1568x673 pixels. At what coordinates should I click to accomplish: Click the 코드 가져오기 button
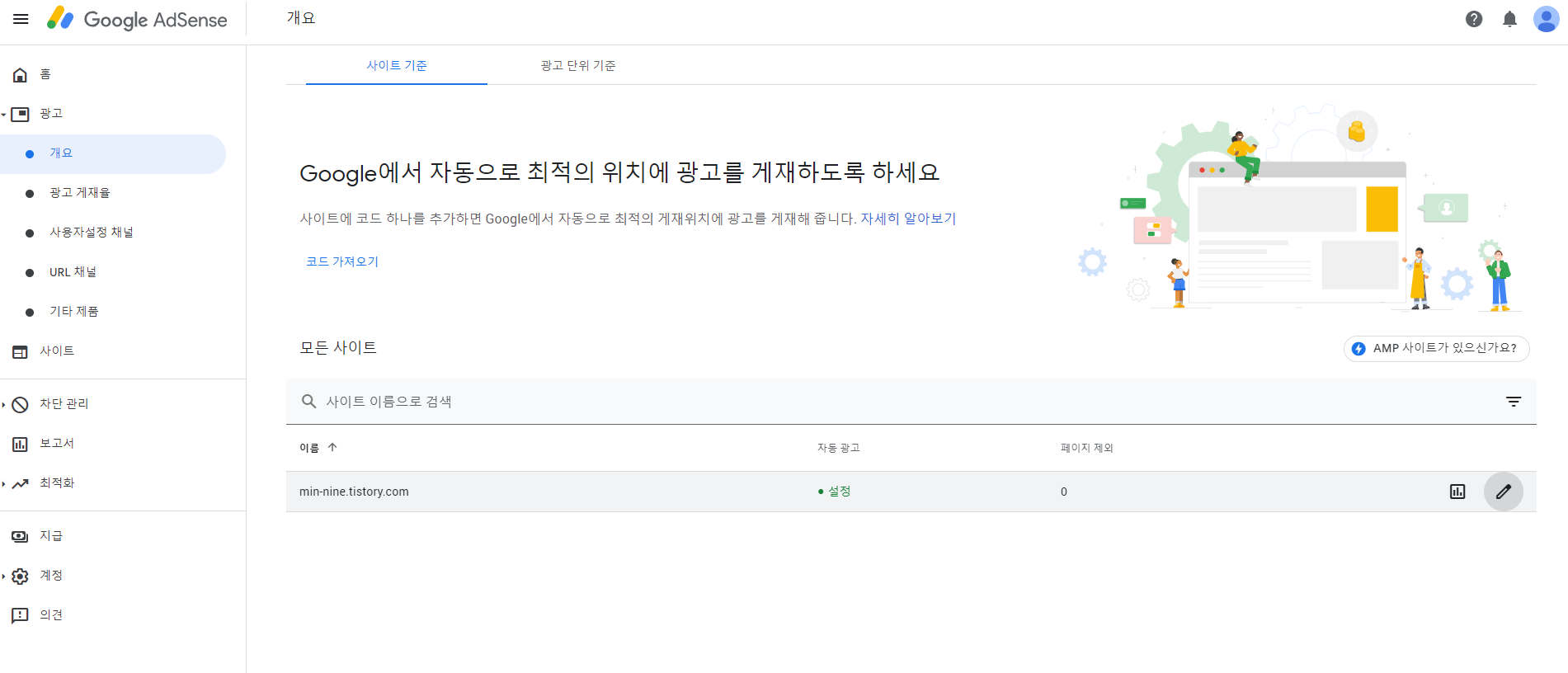pyautogui.click(x=342, y=261)
